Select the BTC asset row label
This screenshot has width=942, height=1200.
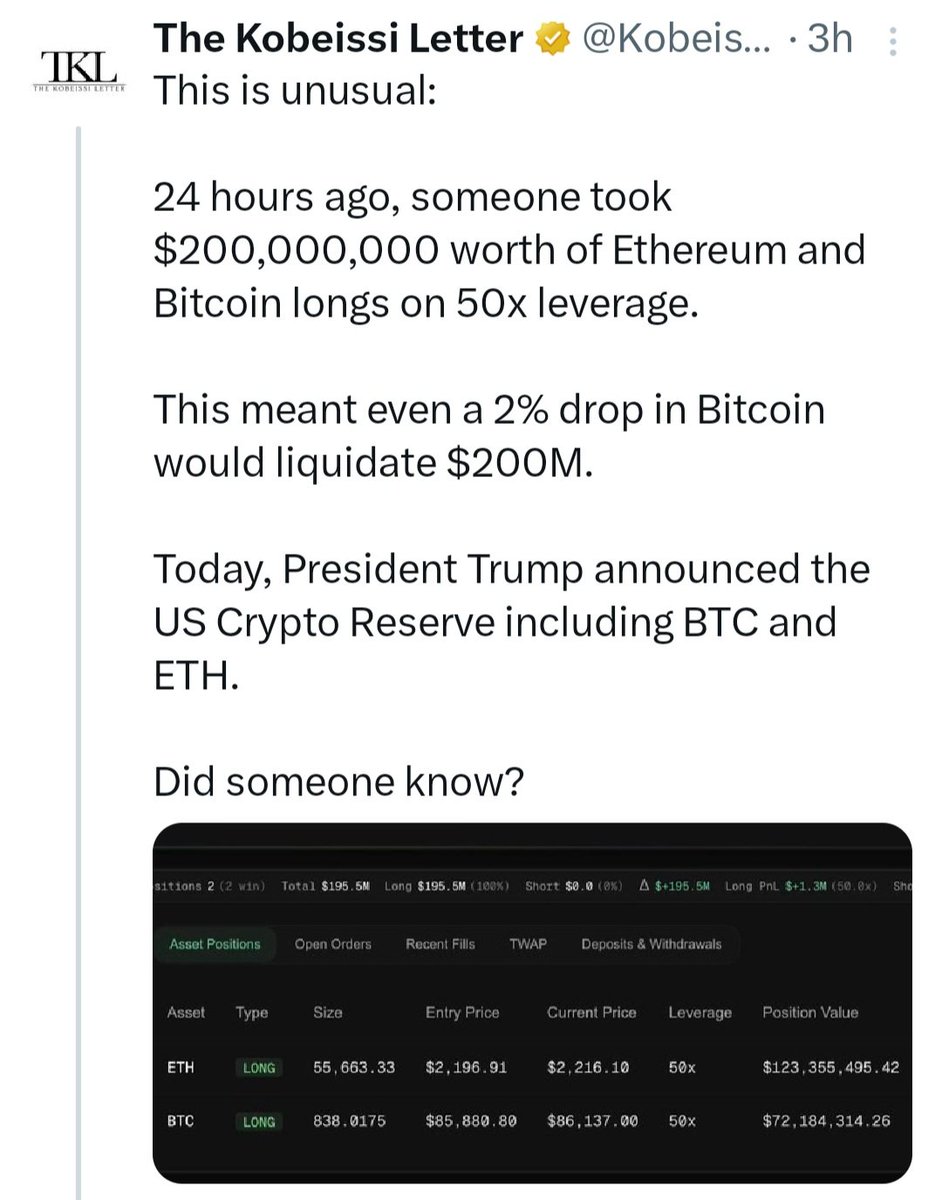(x=181, y=1121)
